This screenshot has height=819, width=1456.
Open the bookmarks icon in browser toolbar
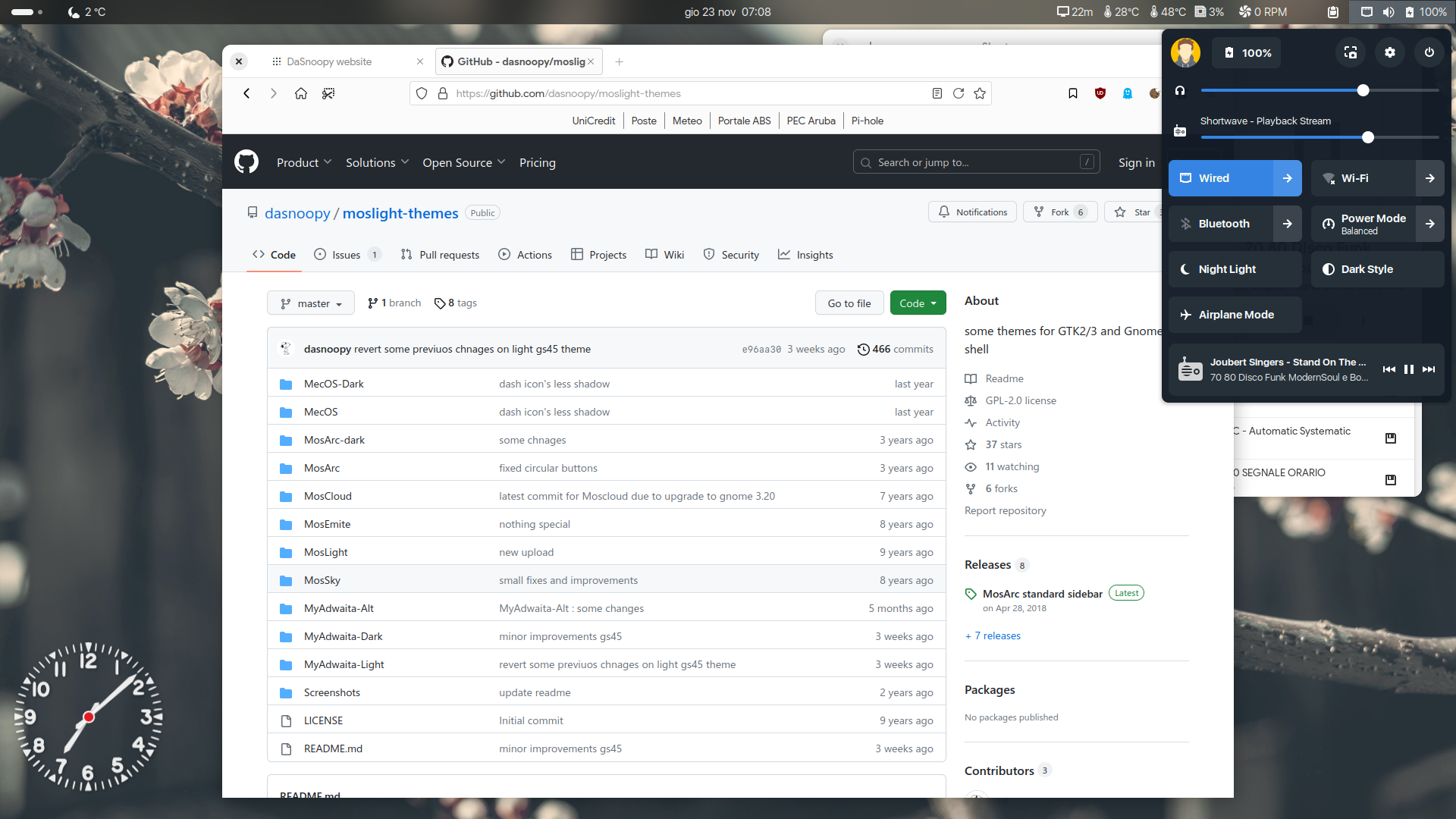(1073, 93)
